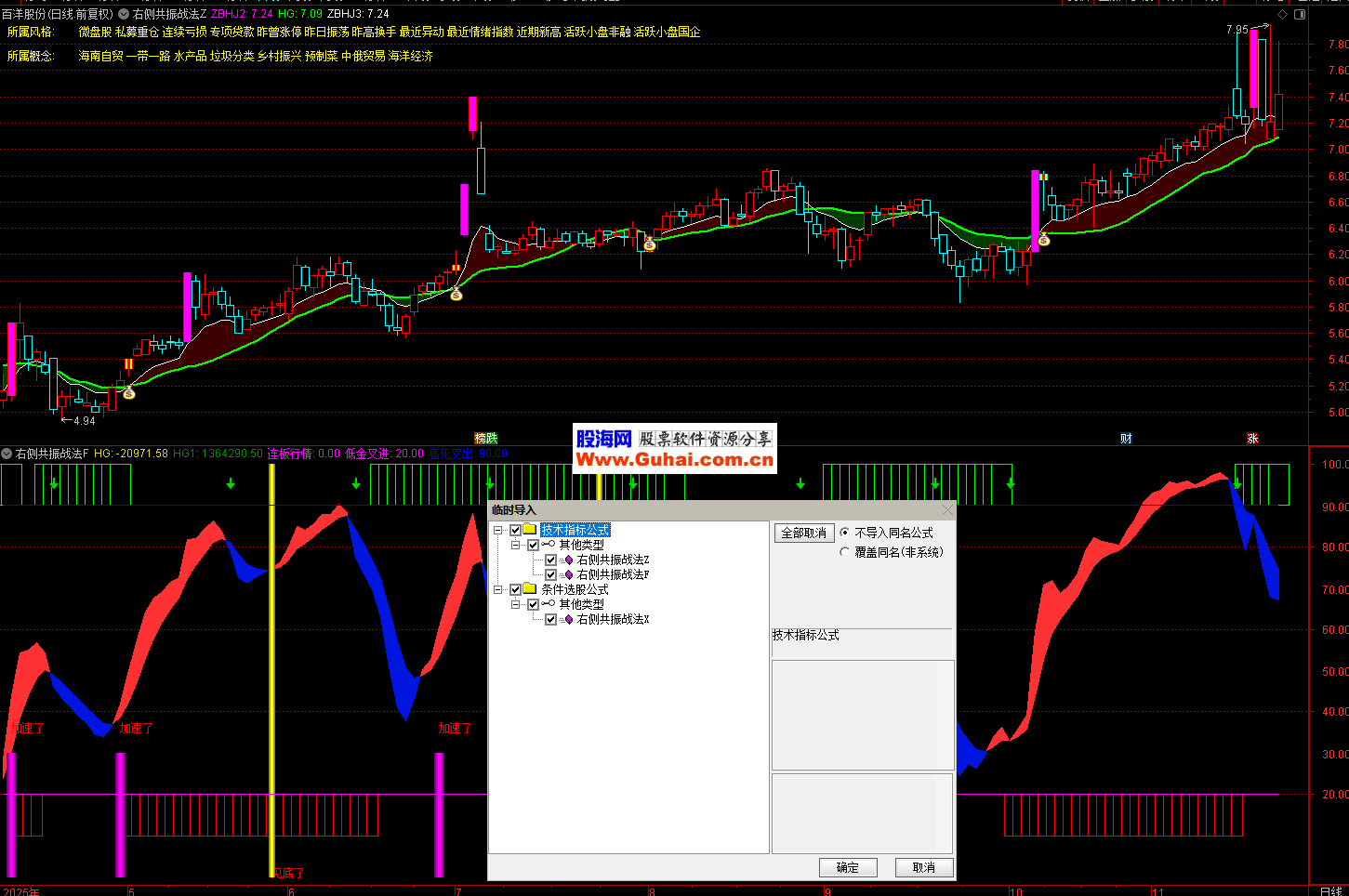Click the 微盘股 style tag

(x=95, y=33)
